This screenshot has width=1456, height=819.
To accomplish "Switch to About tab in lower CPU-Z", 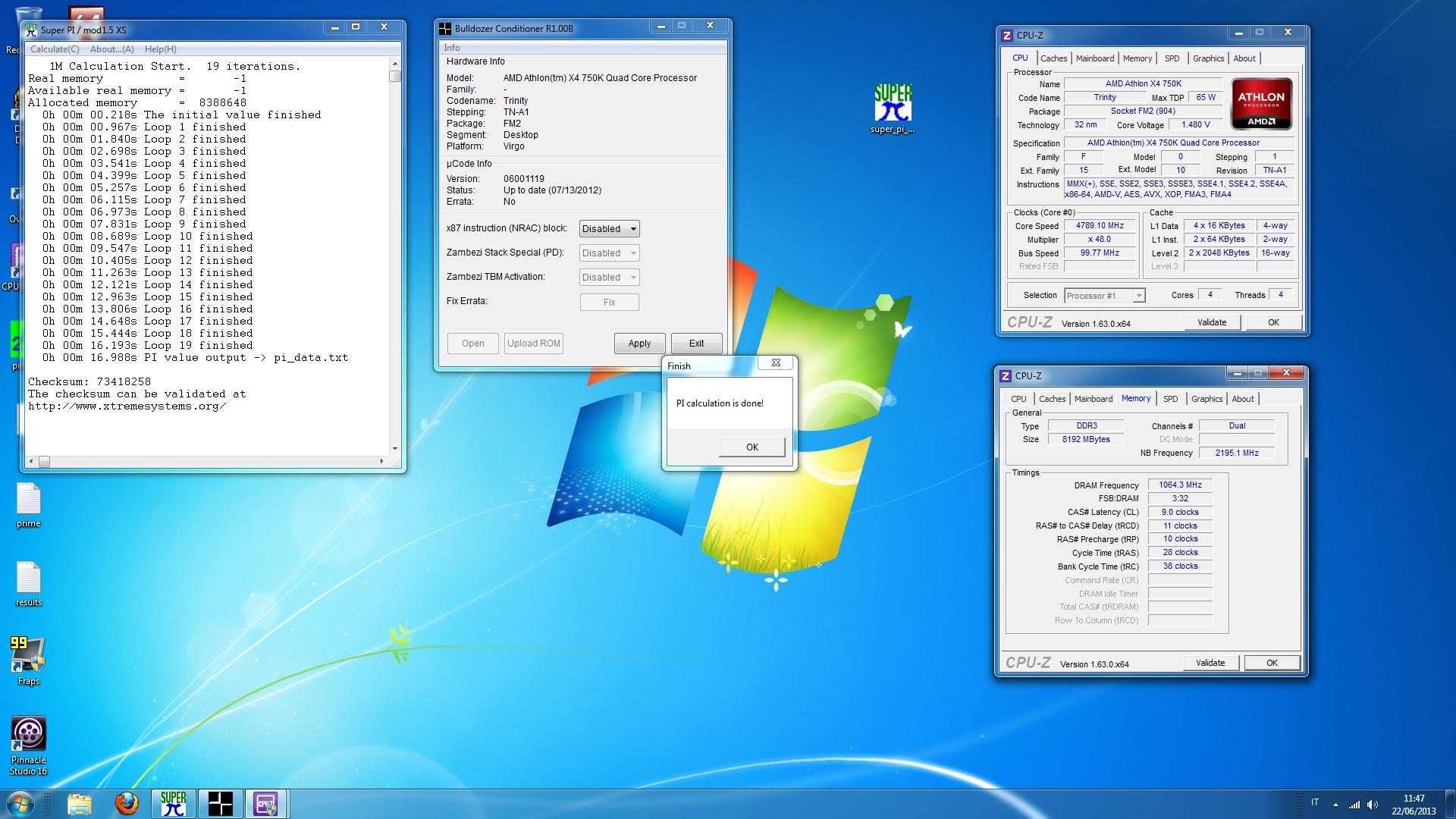I will pyautogui.click(x=1243, y=399).
